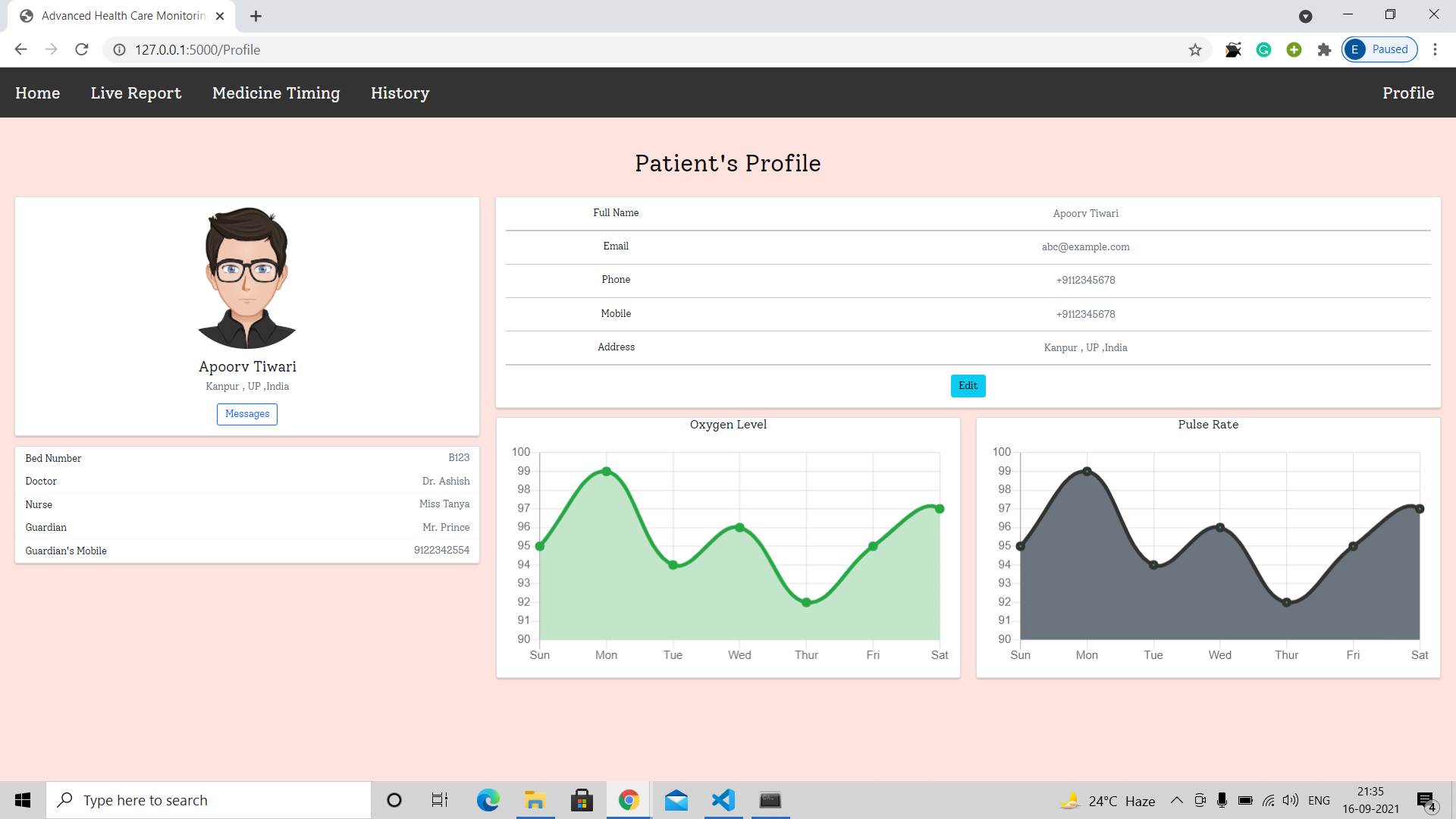Navigate to Home in the navbar
1456x819 pixels.
(x=37, y=93)
